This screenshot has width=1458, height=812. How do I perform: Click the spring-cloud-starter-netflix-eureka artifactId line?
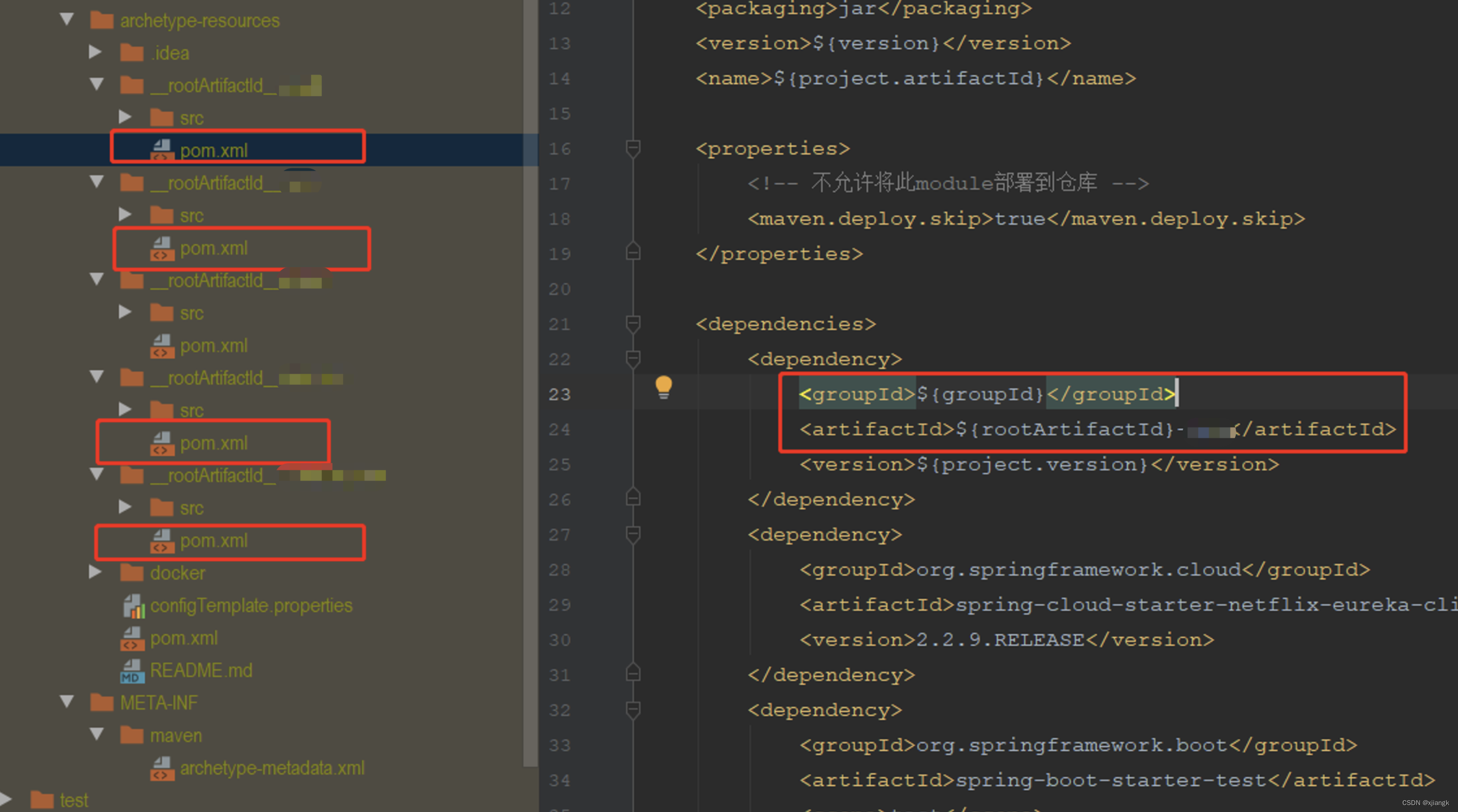point(1129,605)
